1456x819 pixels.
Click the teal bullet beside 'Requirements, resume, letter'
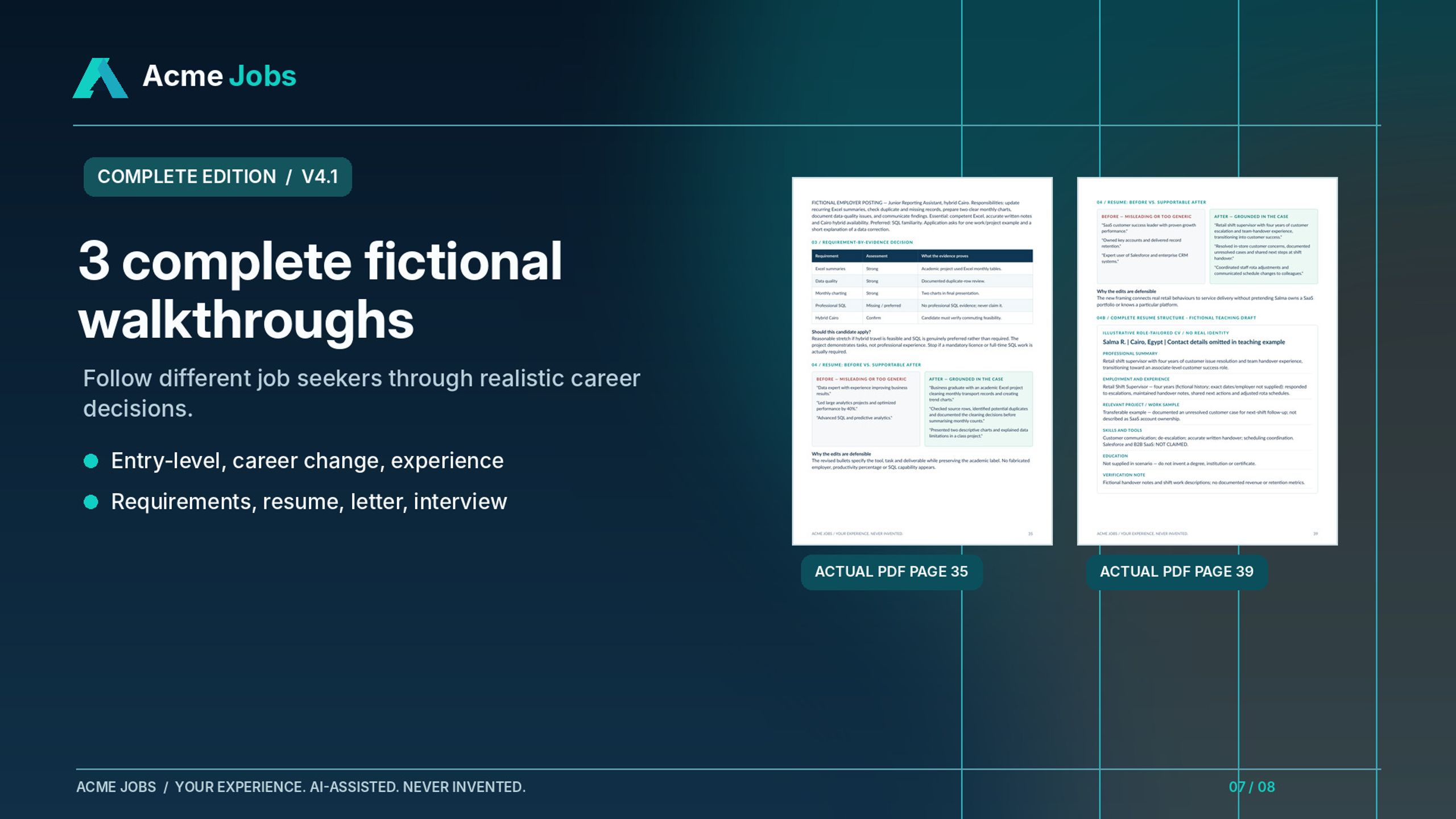91,502
